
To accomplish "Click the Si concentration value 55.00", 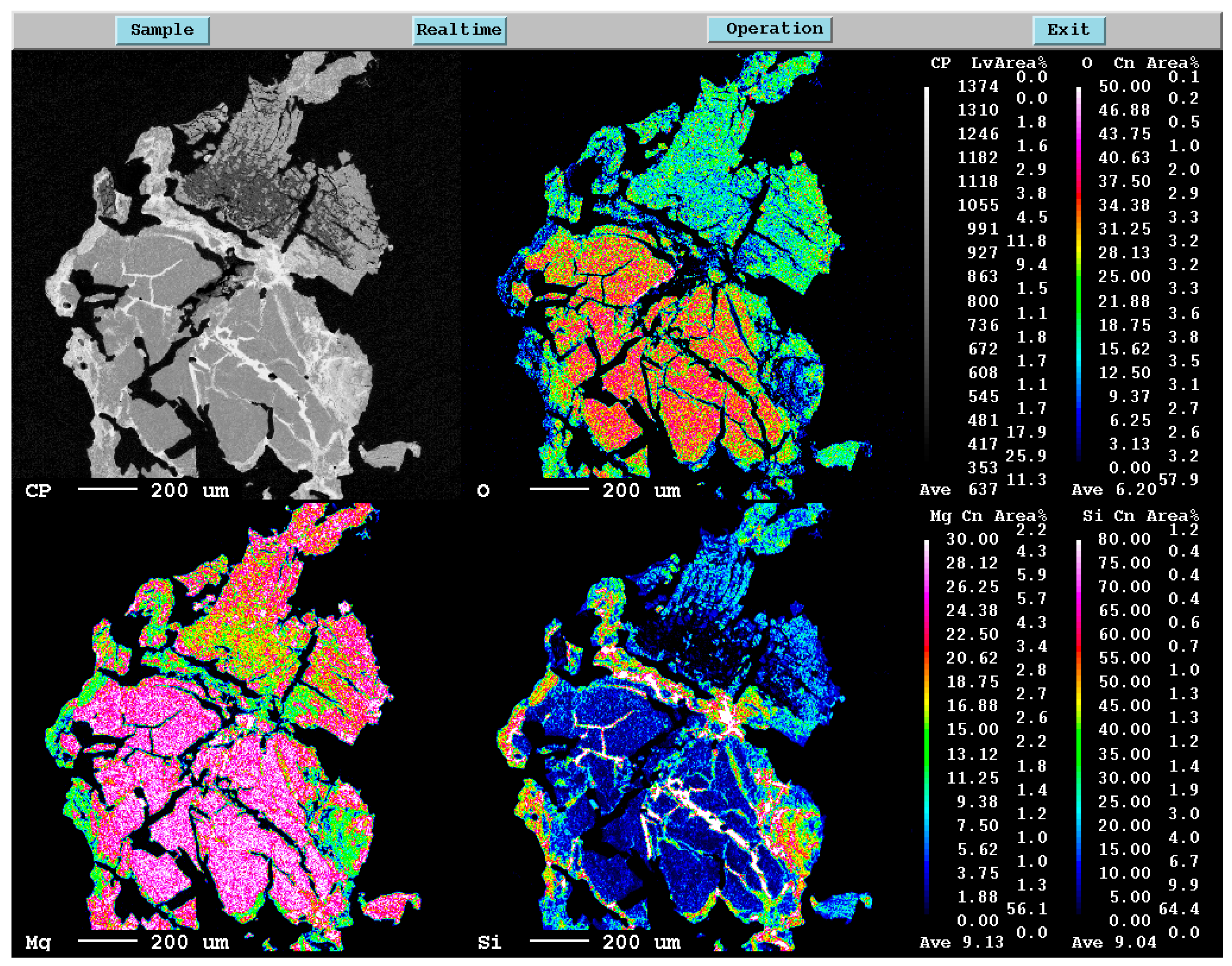I will pyautogui.click(x=1125, y=658).
